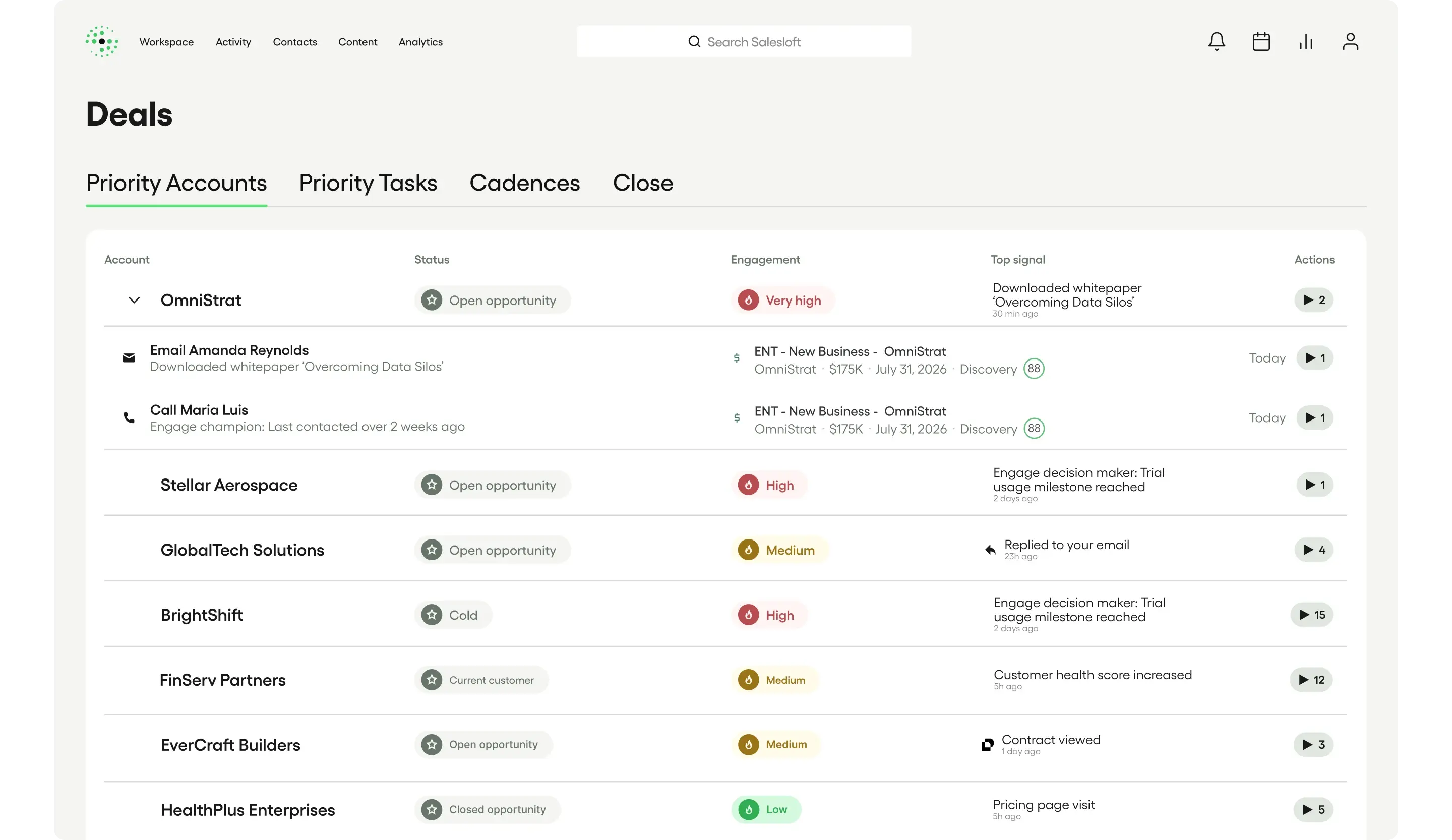Click the search magnifier icon
This screenshot has height=840, width=1452.
click(694, 41)
